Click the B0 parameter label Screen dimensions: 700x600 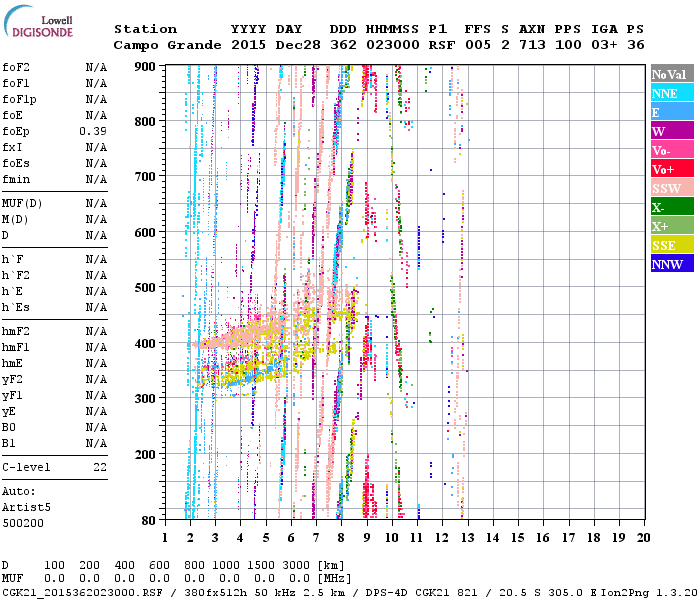click(x=9, y=427)
